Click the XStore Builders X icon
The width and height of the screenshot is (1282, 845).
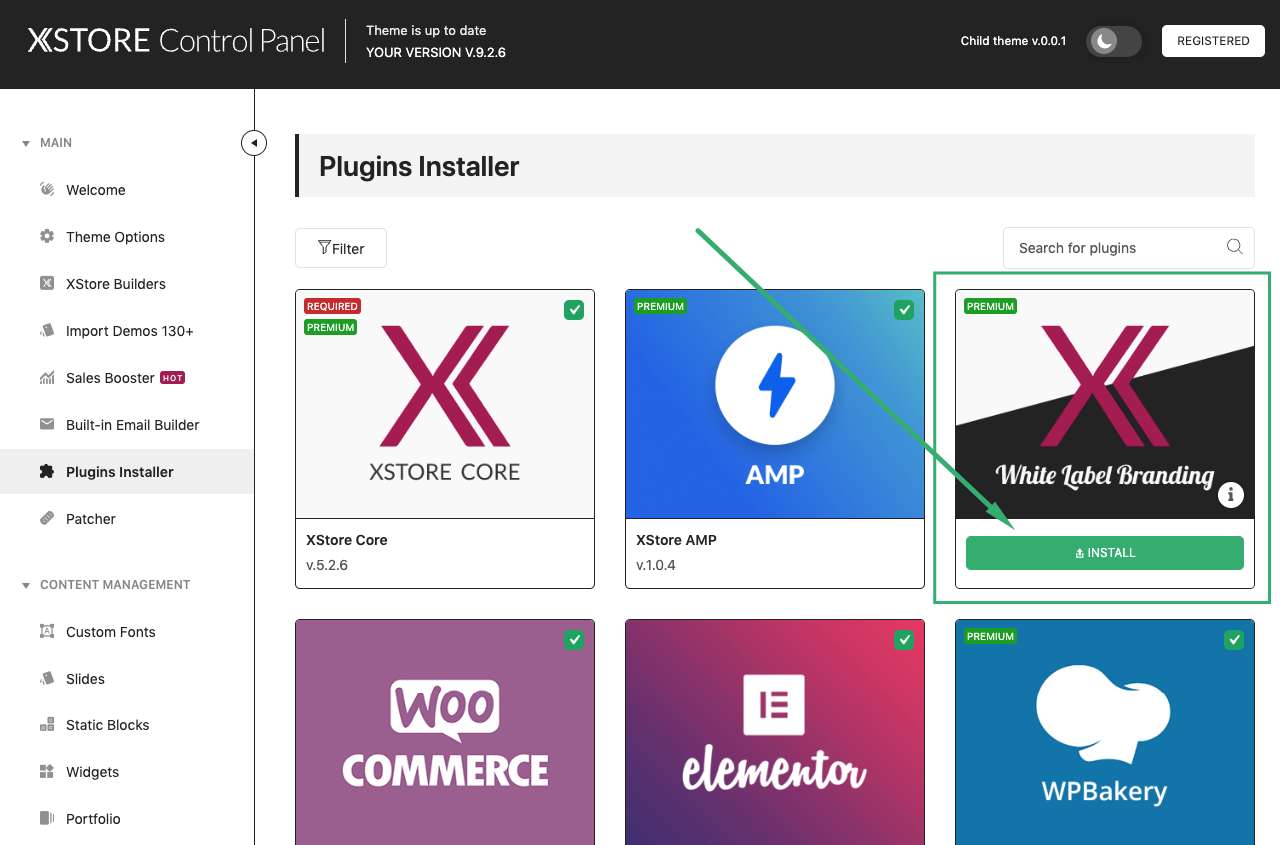click(x=47, y=283)
